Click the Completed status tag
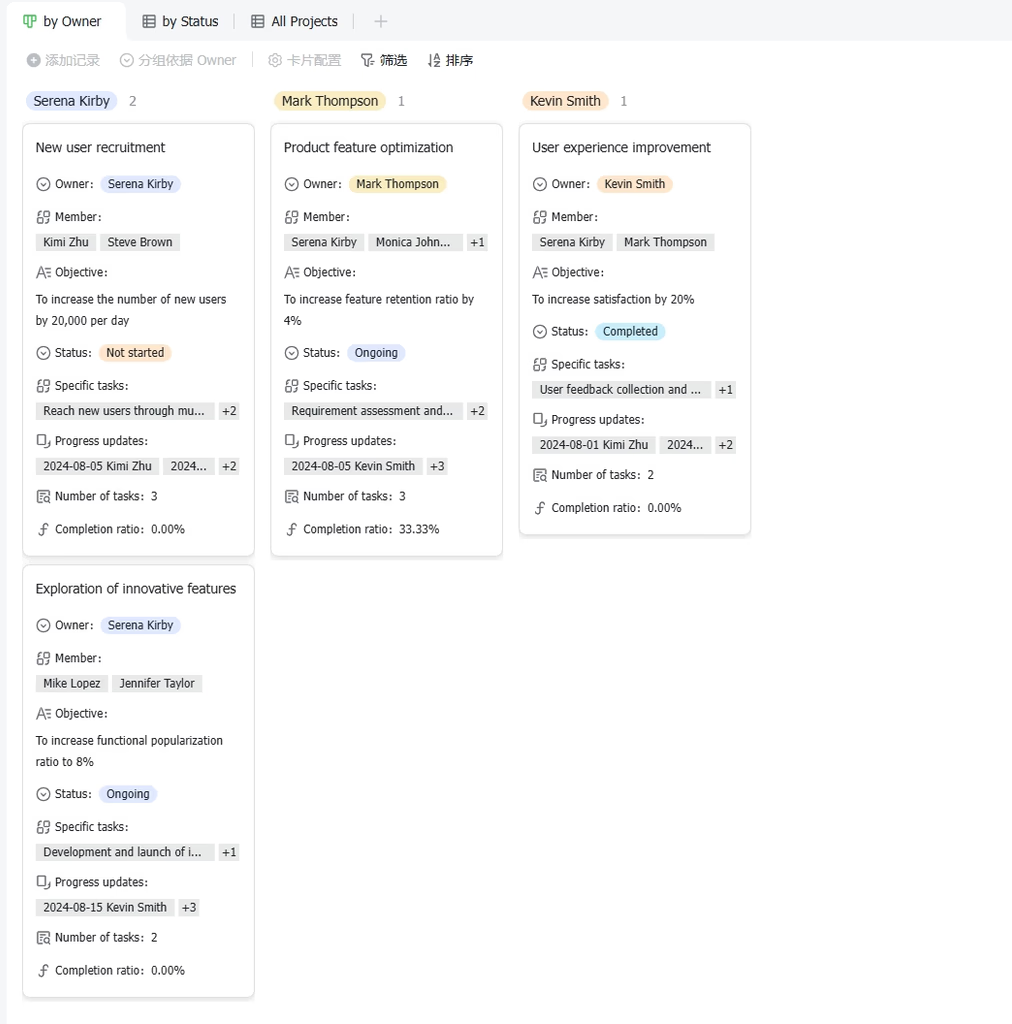 (630, 332)
